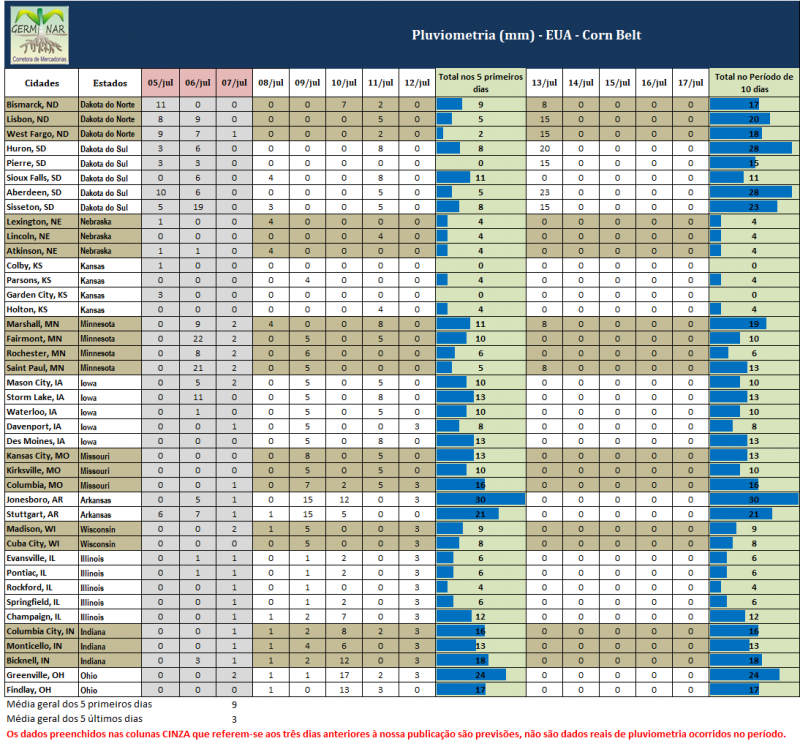Click the Estados column header
Image resolution: width=800 pixels, height=741 pixels.
click(x=109, y=83)
